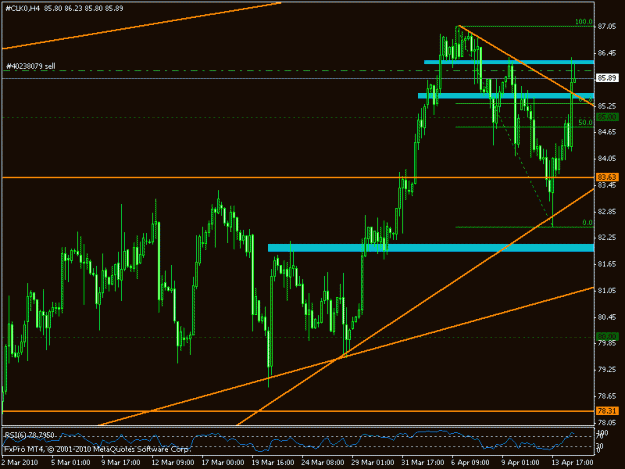
Task: Select the orange 83.63 price level tag
Action: (607, 177)
